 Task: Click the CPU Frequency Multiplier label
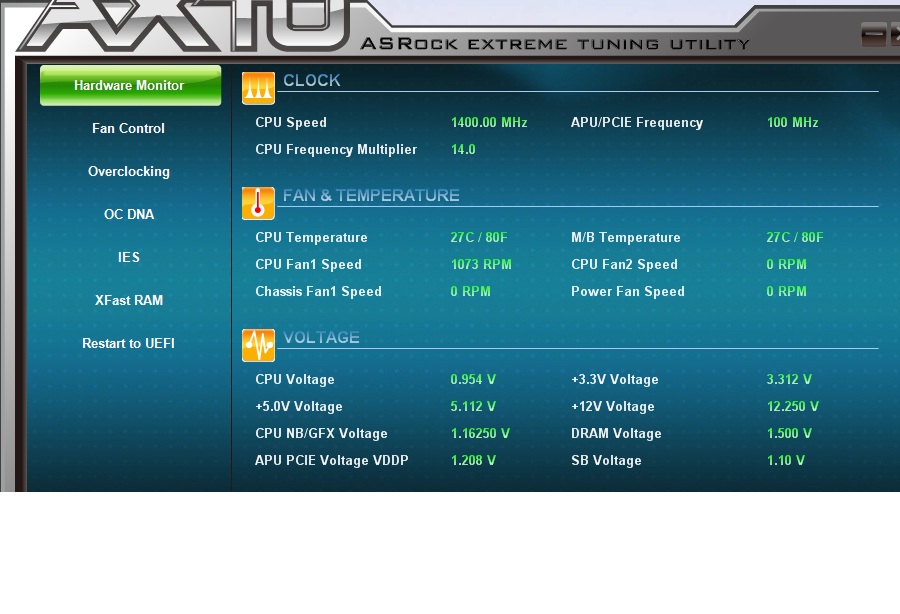[336, 149]
